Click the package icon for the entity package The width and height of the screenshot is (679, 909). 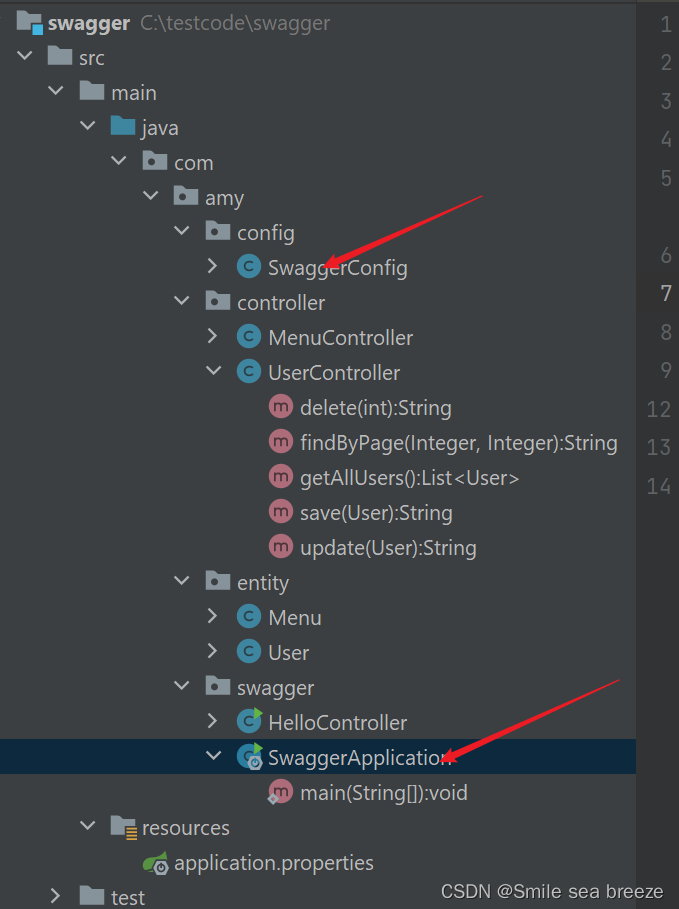(218, 581)
